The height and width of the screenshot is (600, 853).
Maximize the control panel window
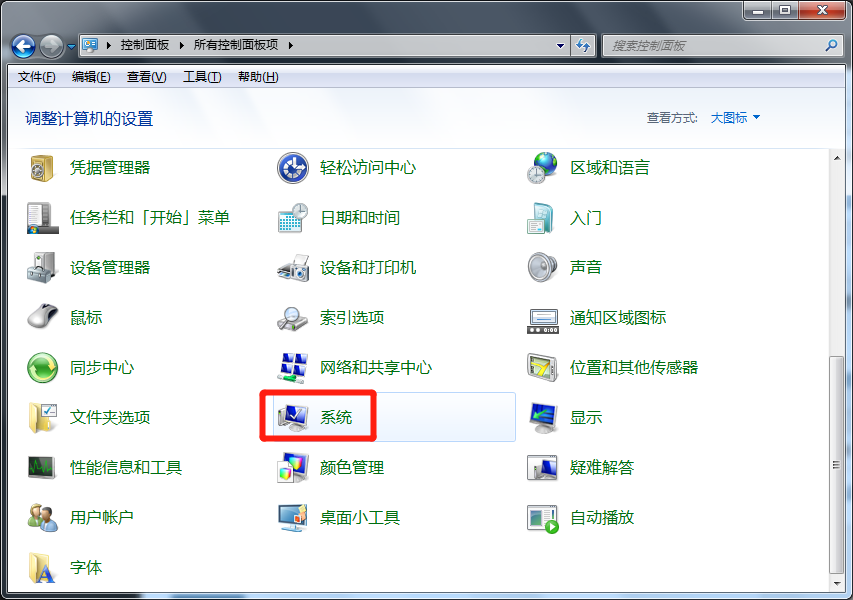coord(785,10)
